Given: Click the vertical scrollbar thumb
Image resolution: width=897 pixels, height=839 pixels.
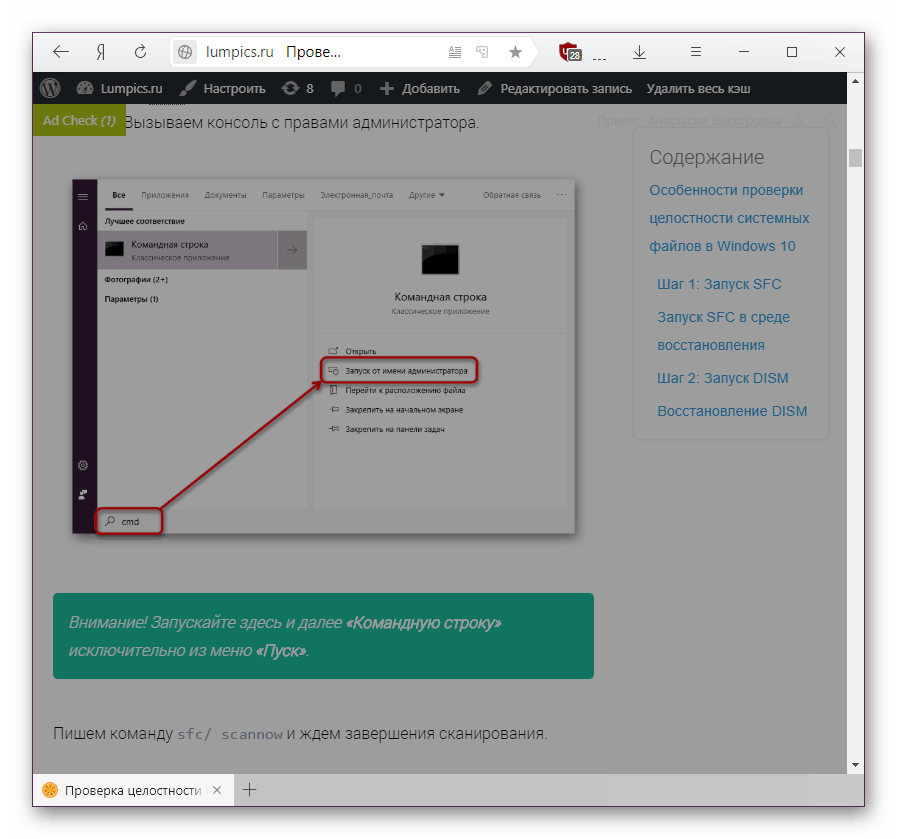Looking at the screenshot, I should point(855,158).
